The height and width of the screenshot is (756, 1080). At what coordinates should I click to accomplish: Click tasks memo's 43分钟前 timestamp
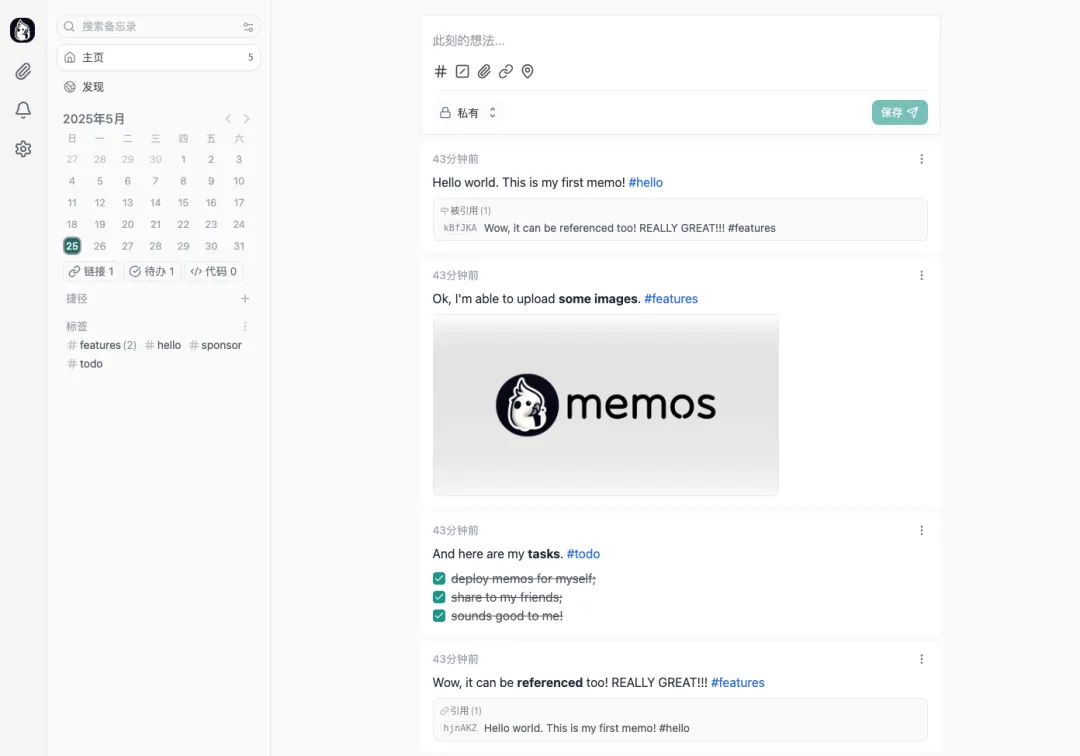click(455, 530)
